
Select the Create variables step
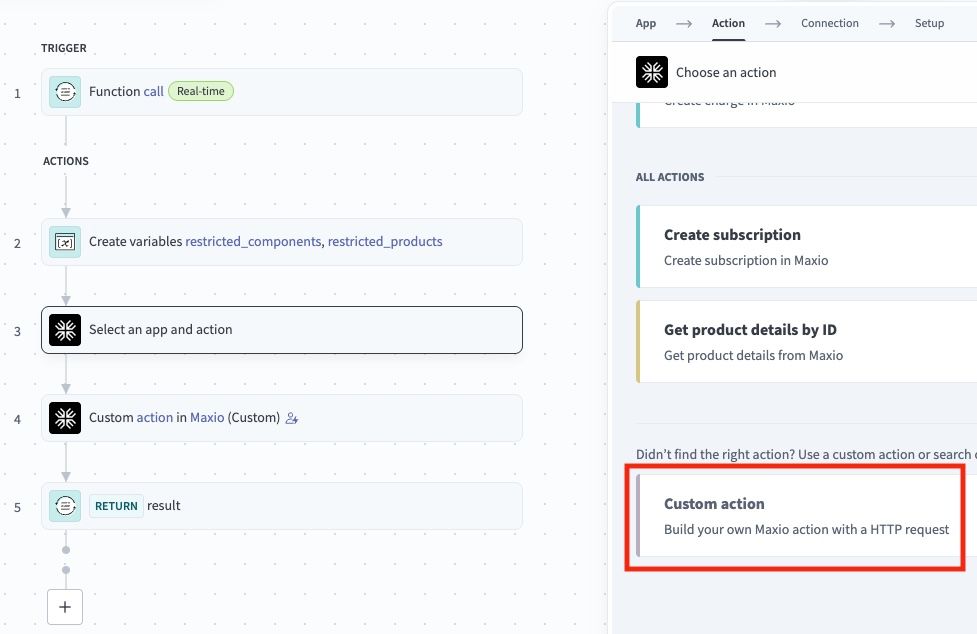282,242
